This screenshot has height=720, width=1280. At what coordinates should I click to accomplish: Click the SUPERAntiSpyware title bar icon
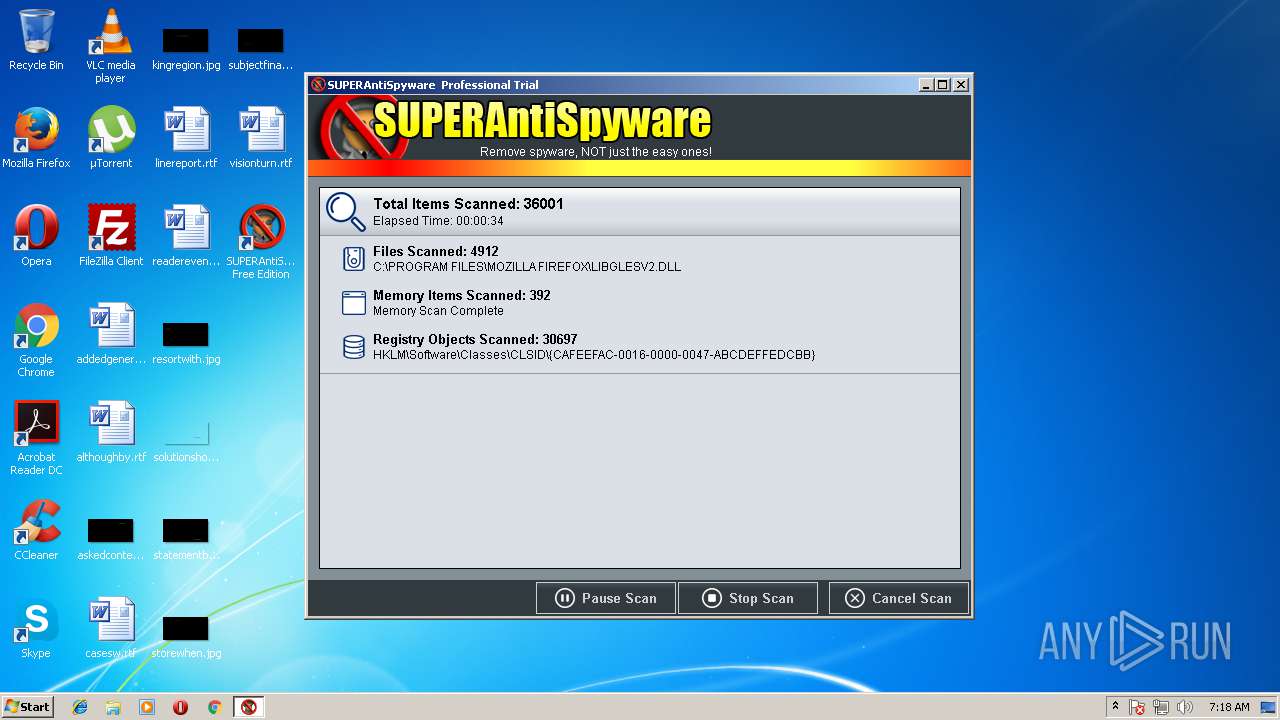pyautogui.click(x=318, y=85)
